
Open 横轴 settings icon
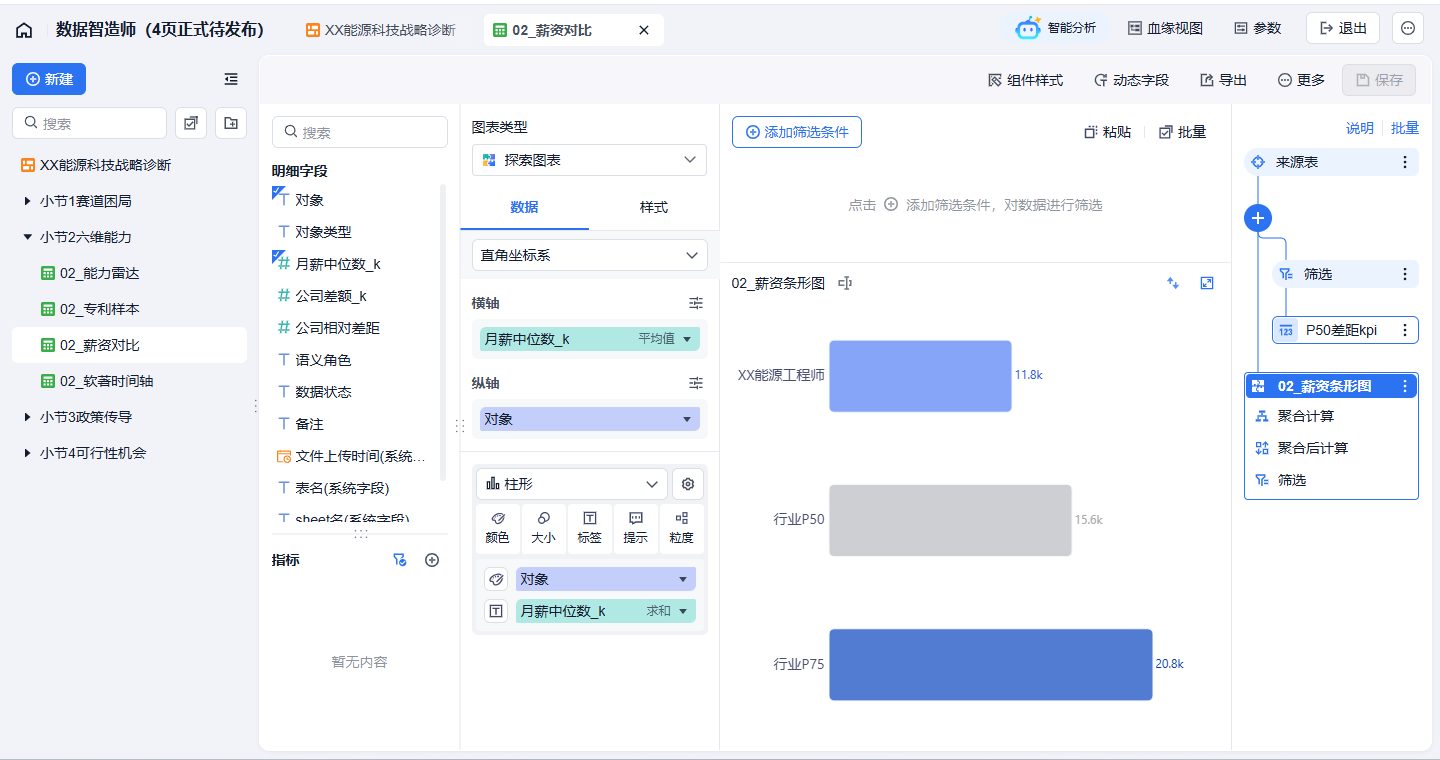696,302
